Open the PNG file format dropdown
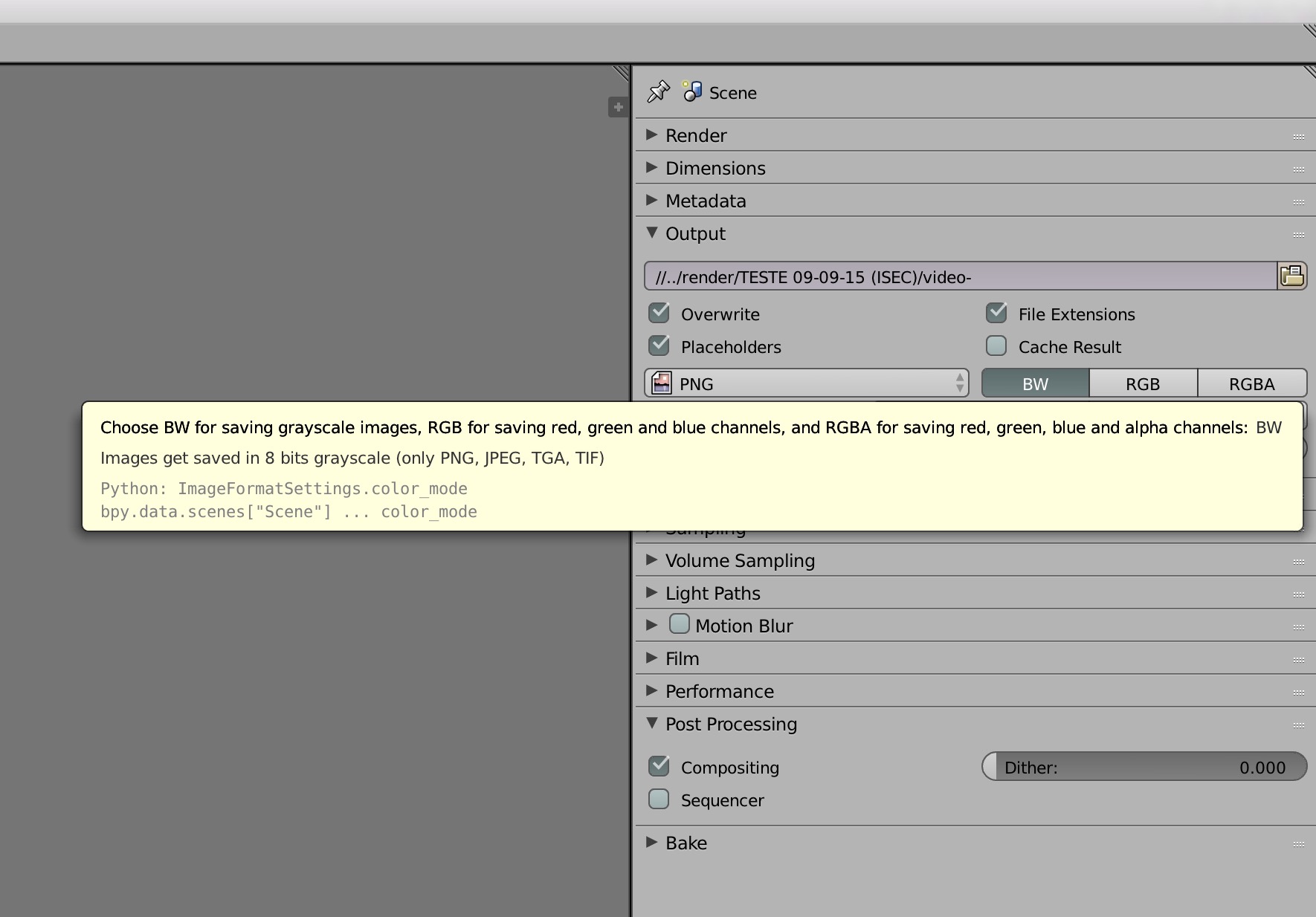Viewport: 1316px width, 917px height. 807,383
